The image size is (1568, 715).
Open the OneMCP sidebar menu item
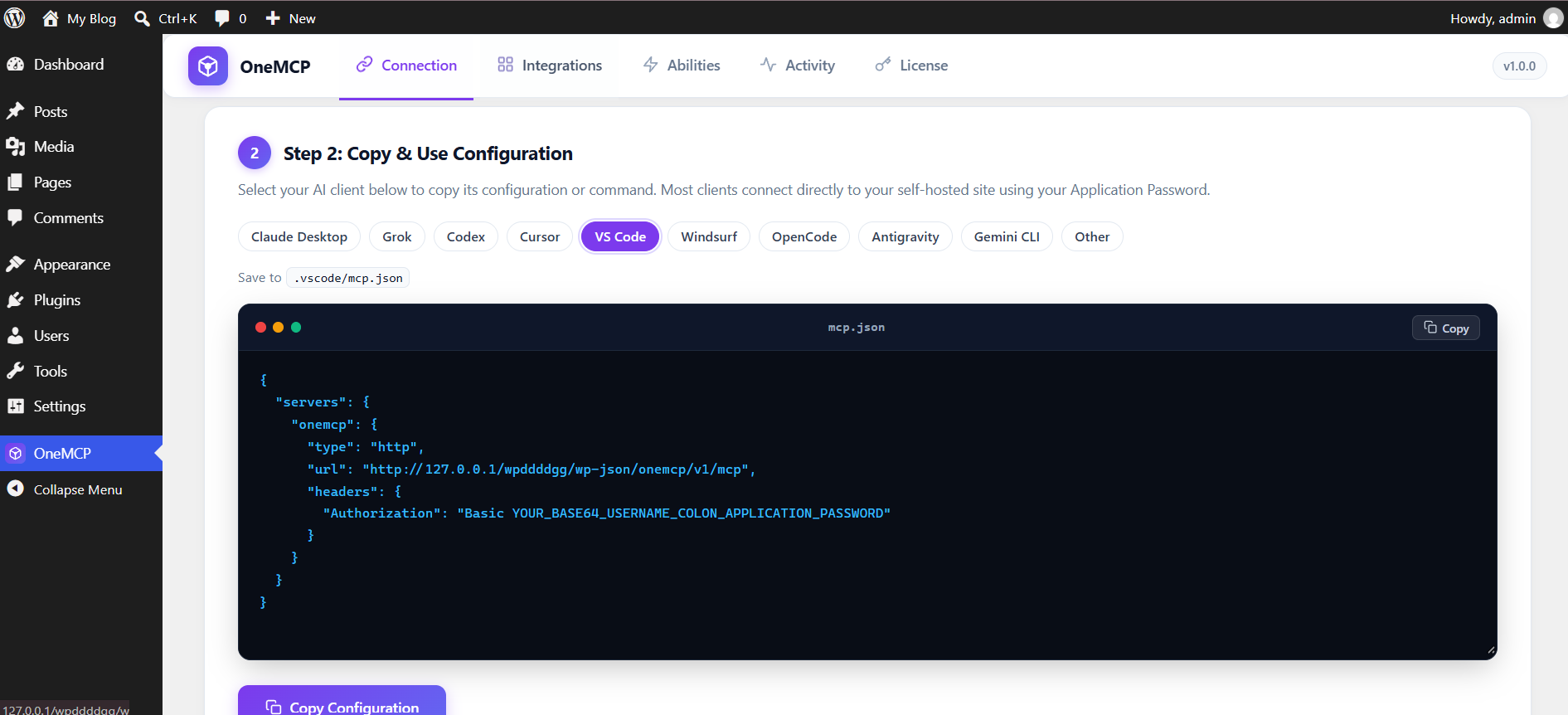click(x=81, y=454)
